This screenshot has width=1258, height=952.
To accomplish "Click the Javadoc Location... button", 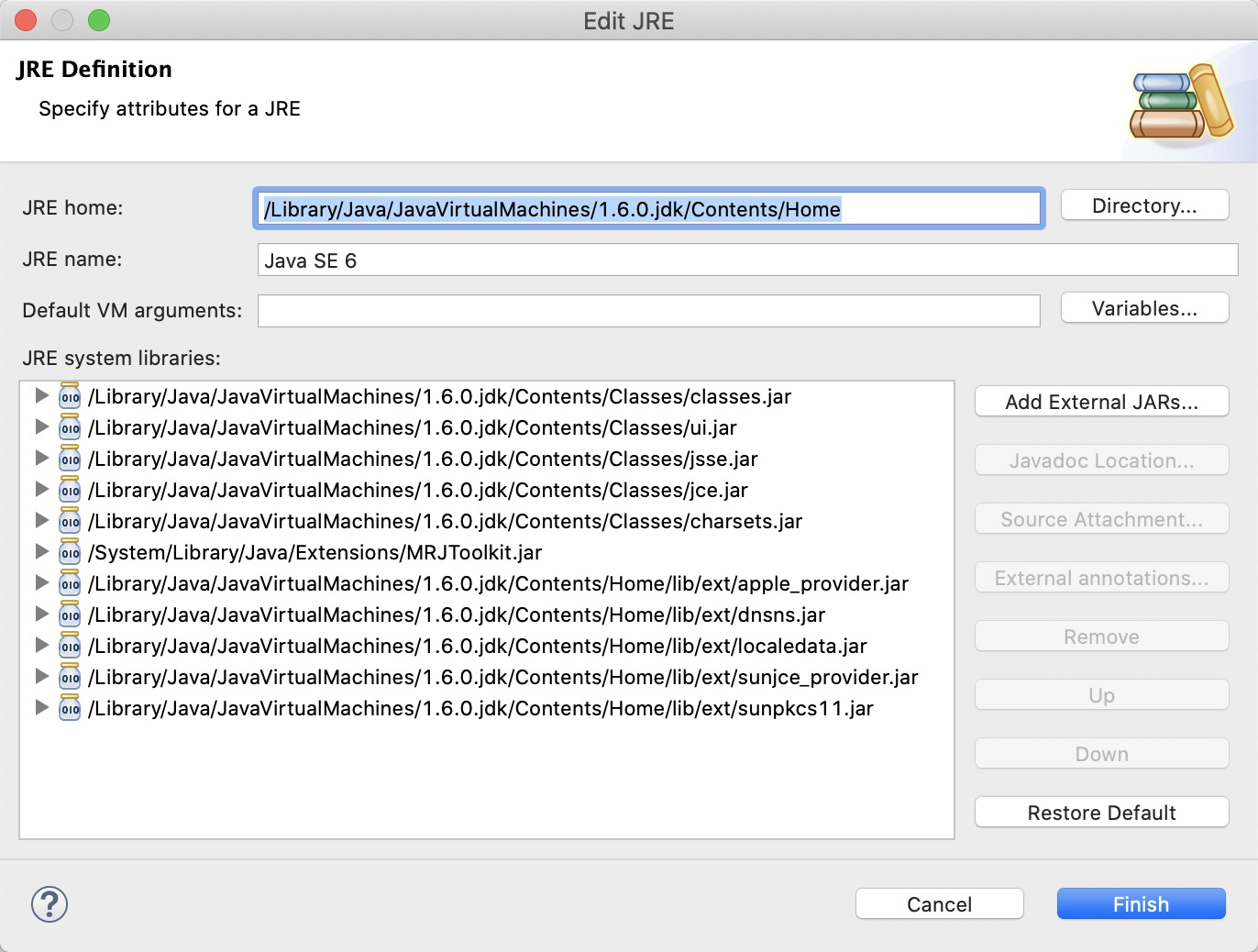I will point(1101,460).
